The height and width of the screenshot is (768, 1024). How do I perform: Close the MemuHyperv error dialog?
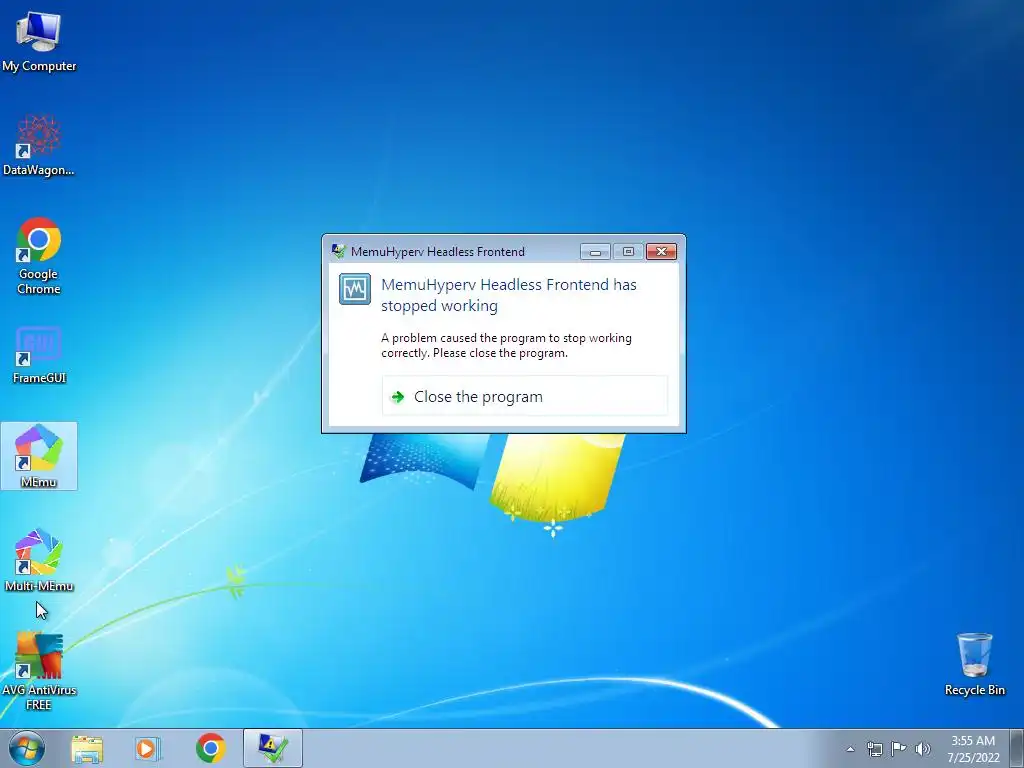click(x=661, y=251)
